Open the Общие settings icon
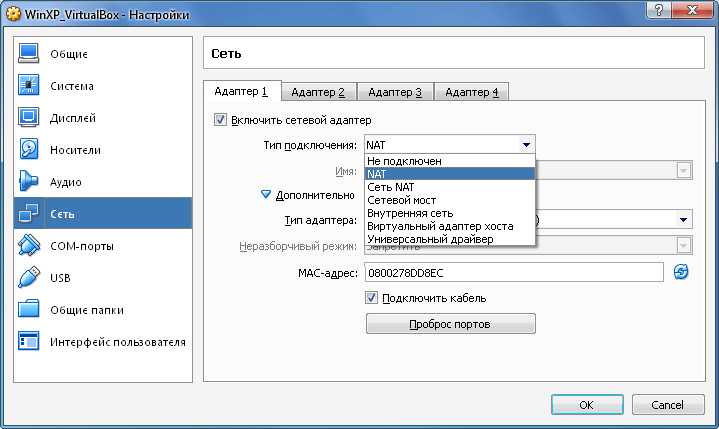 [x=28, y=54]
